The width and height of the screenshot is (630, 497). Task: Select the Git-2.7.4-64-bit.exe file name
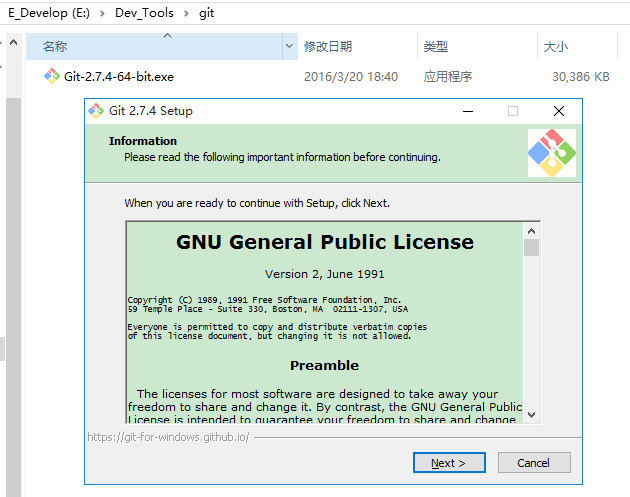(119, 76)
